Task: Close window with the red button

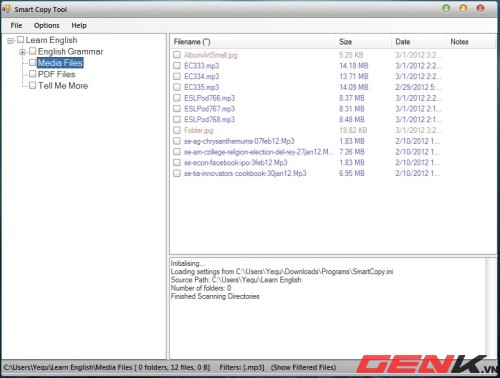Action: (480, 8)
